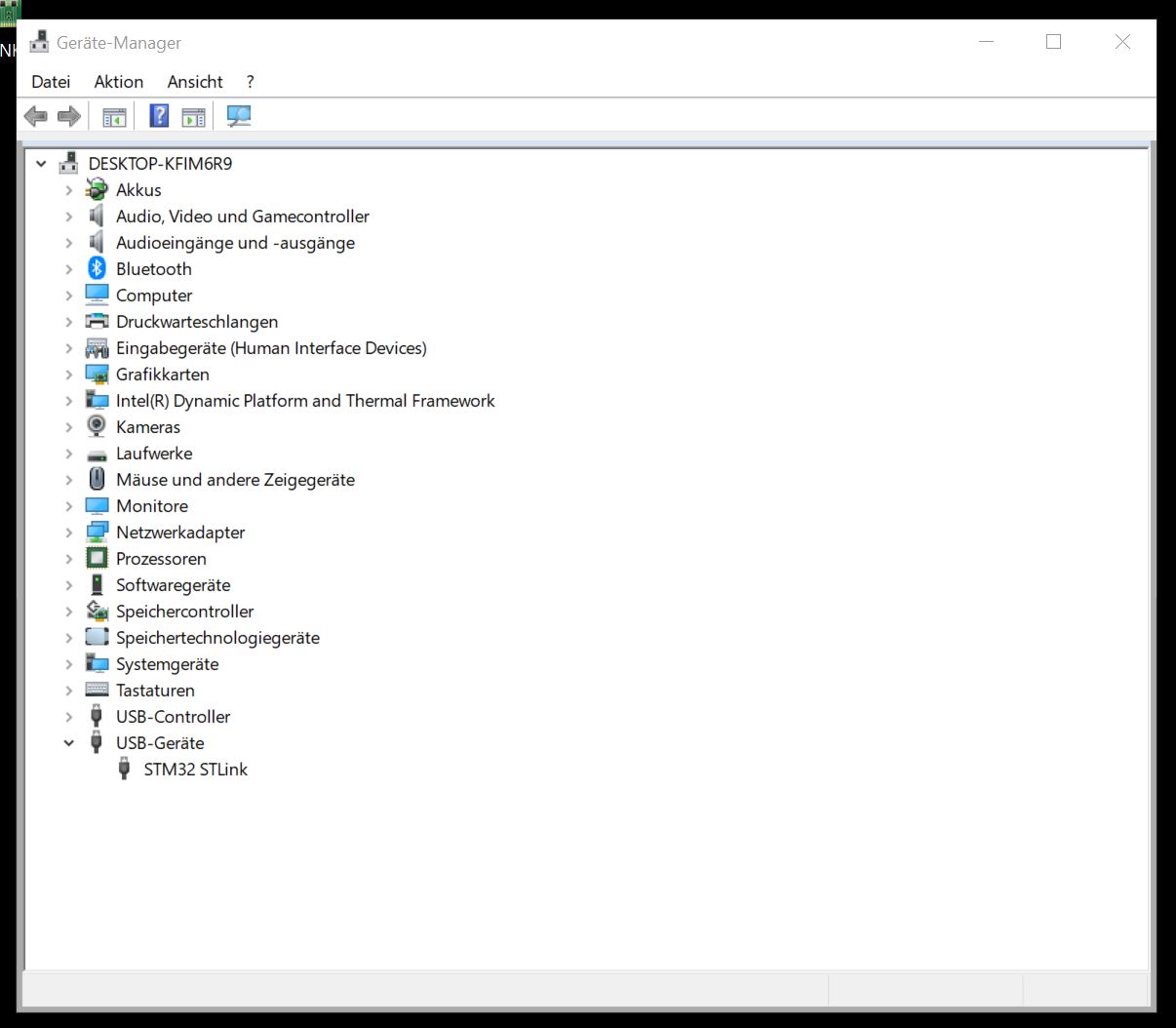1176x1028 pixels.
Task: Open the Aktion menu
Action: click(119, 82)
